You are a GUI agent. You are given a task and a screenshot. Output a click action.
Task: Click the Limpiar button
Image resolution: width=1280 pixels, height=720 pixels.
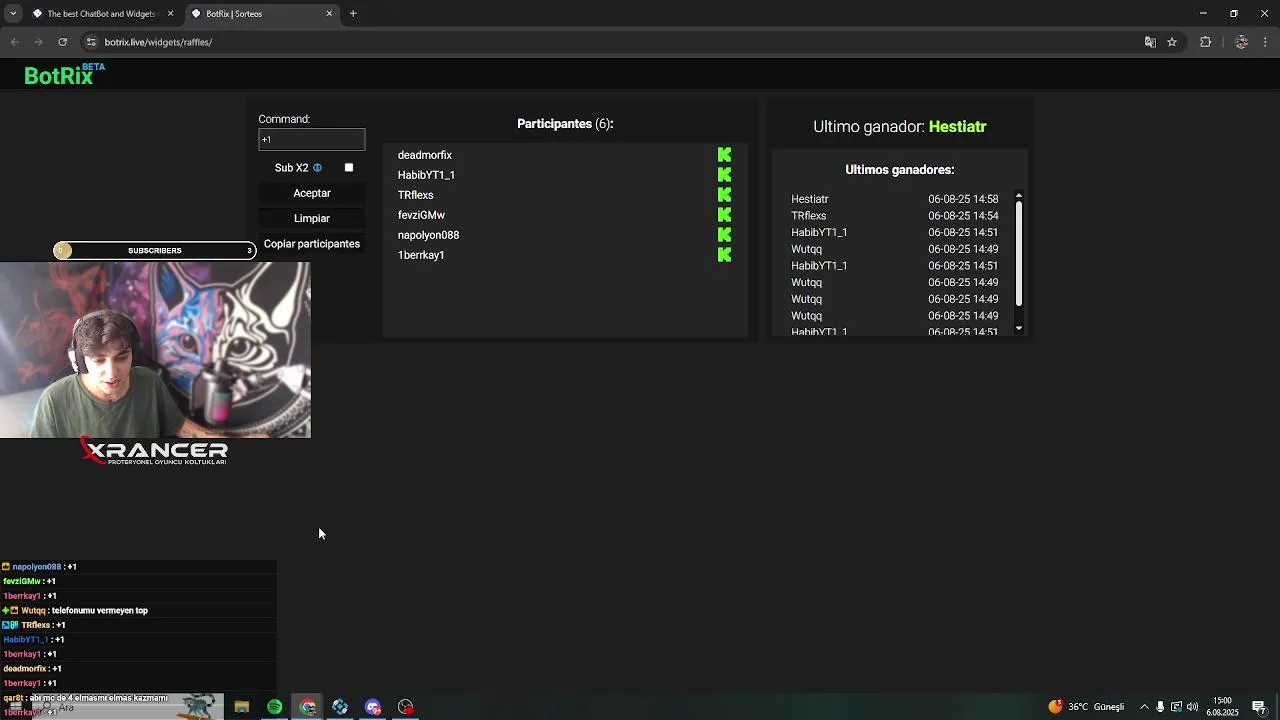[x=312, y=218]
